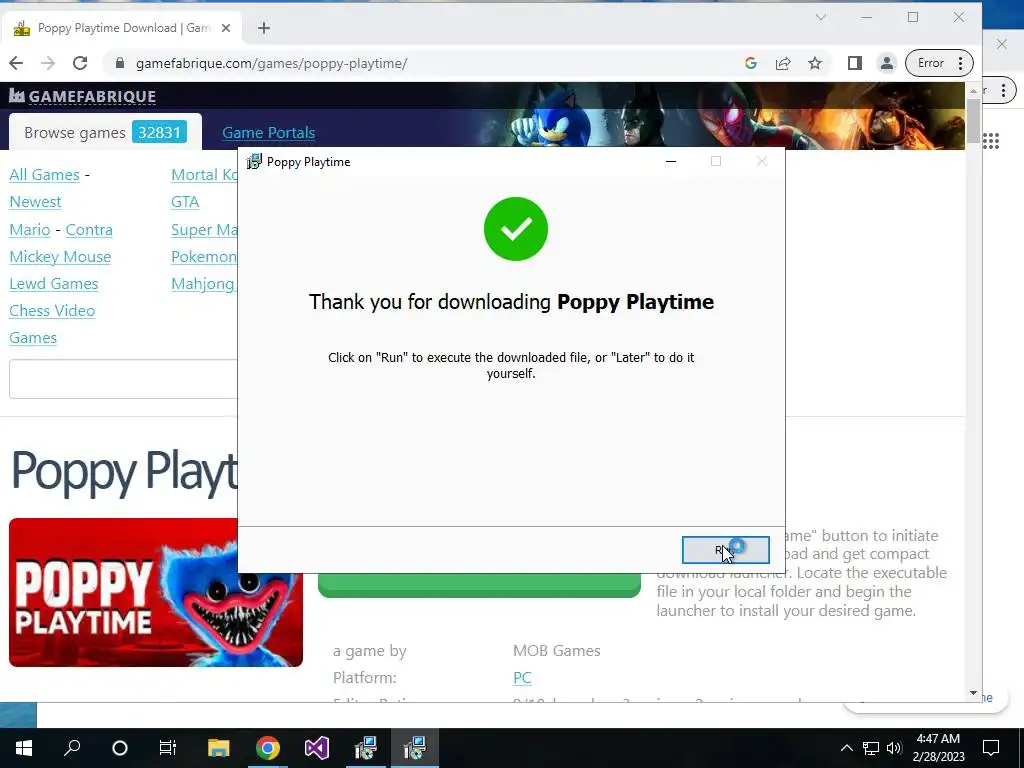Click the address bar URL
Image resolution: width=1024 pixels, height=768 pixels.
point(271,63)
